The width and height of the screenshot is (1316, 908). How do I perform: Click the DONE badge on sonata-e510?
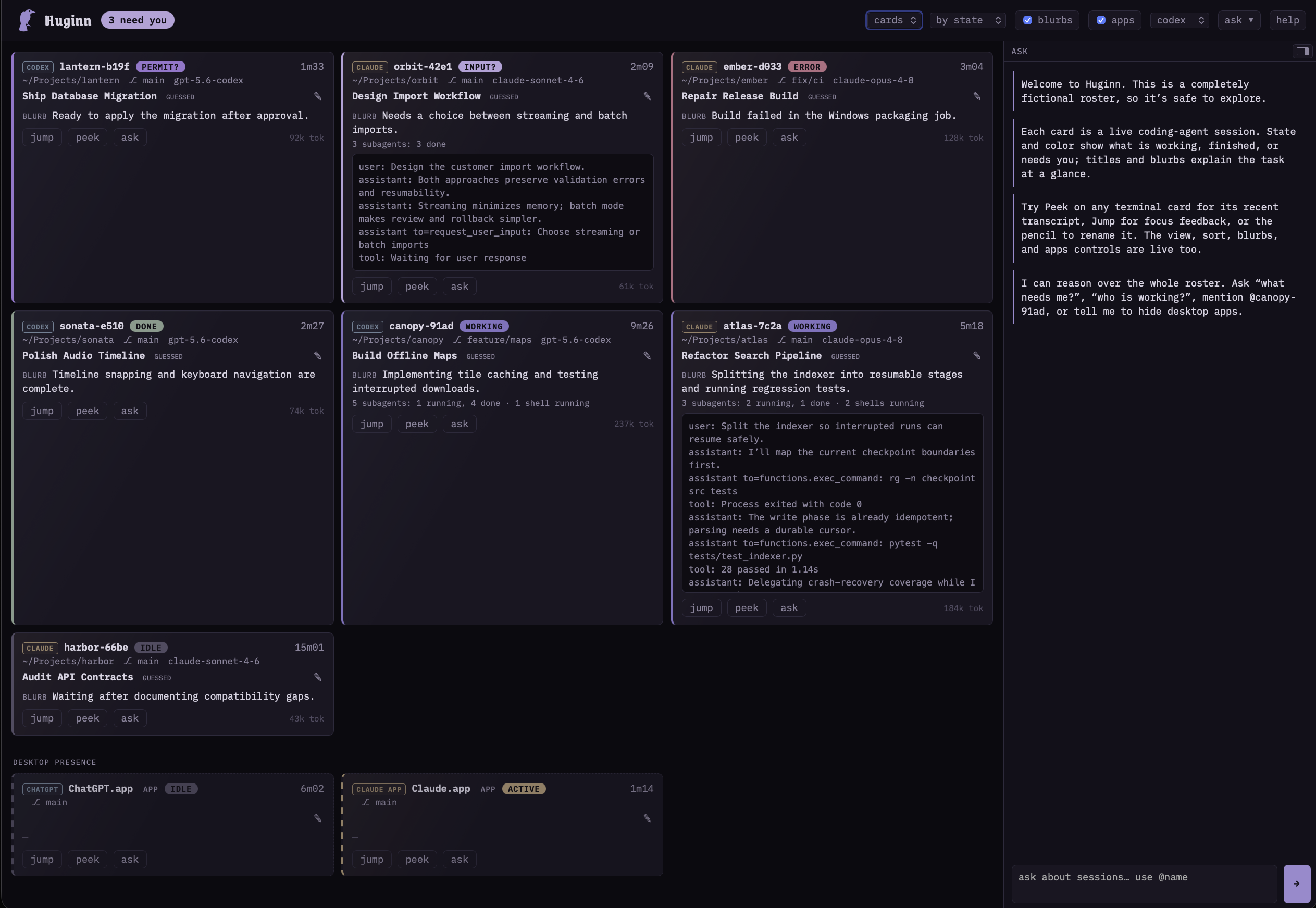(x=146, y=327)
